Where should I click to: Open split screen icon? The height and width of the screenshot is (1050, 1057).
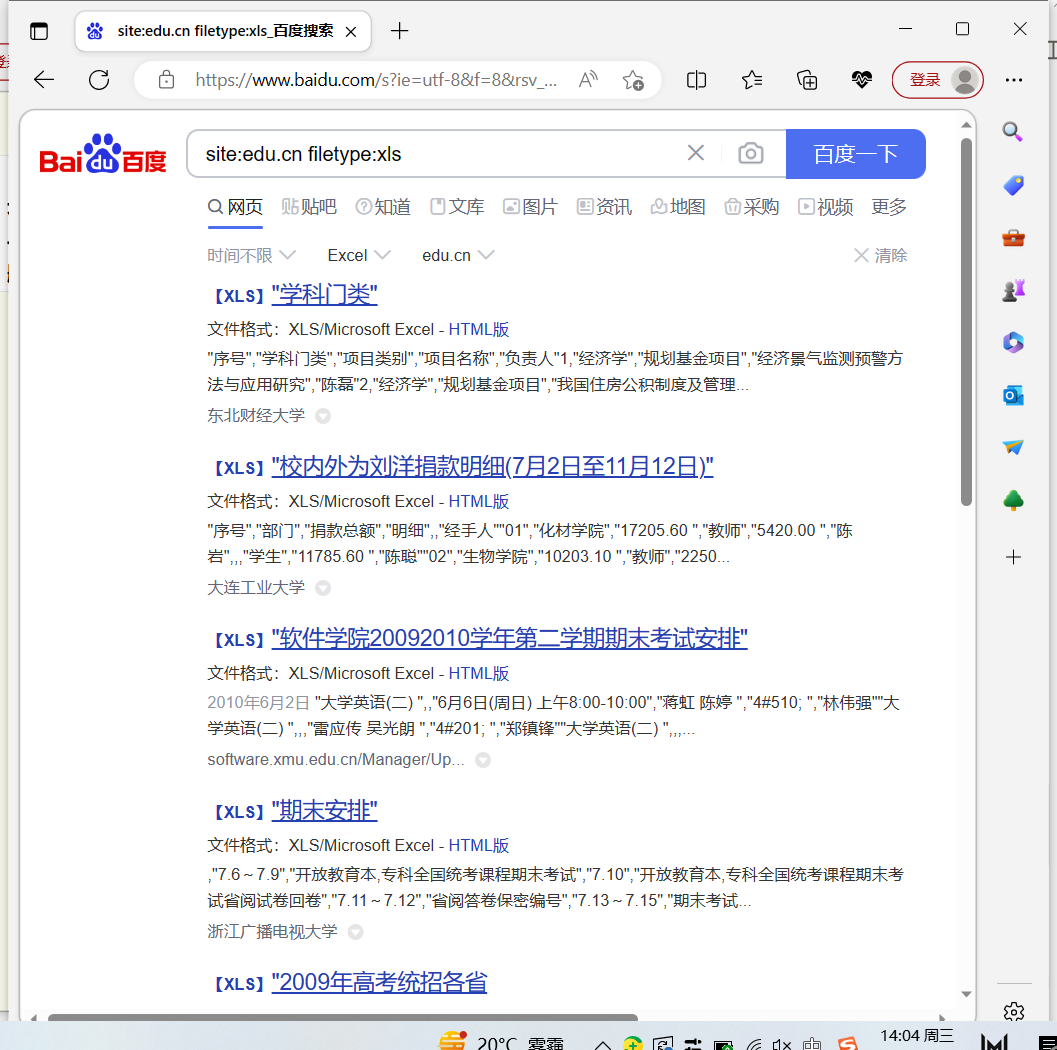pos(696,80)
